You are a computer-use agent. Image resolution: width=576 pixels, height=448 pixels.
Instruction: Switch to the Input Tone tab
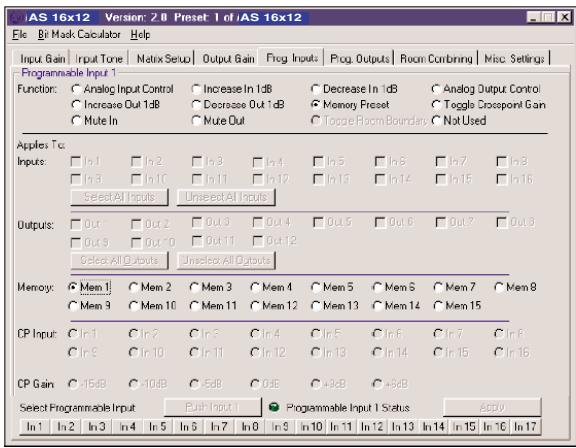click(x=98, y=58)
